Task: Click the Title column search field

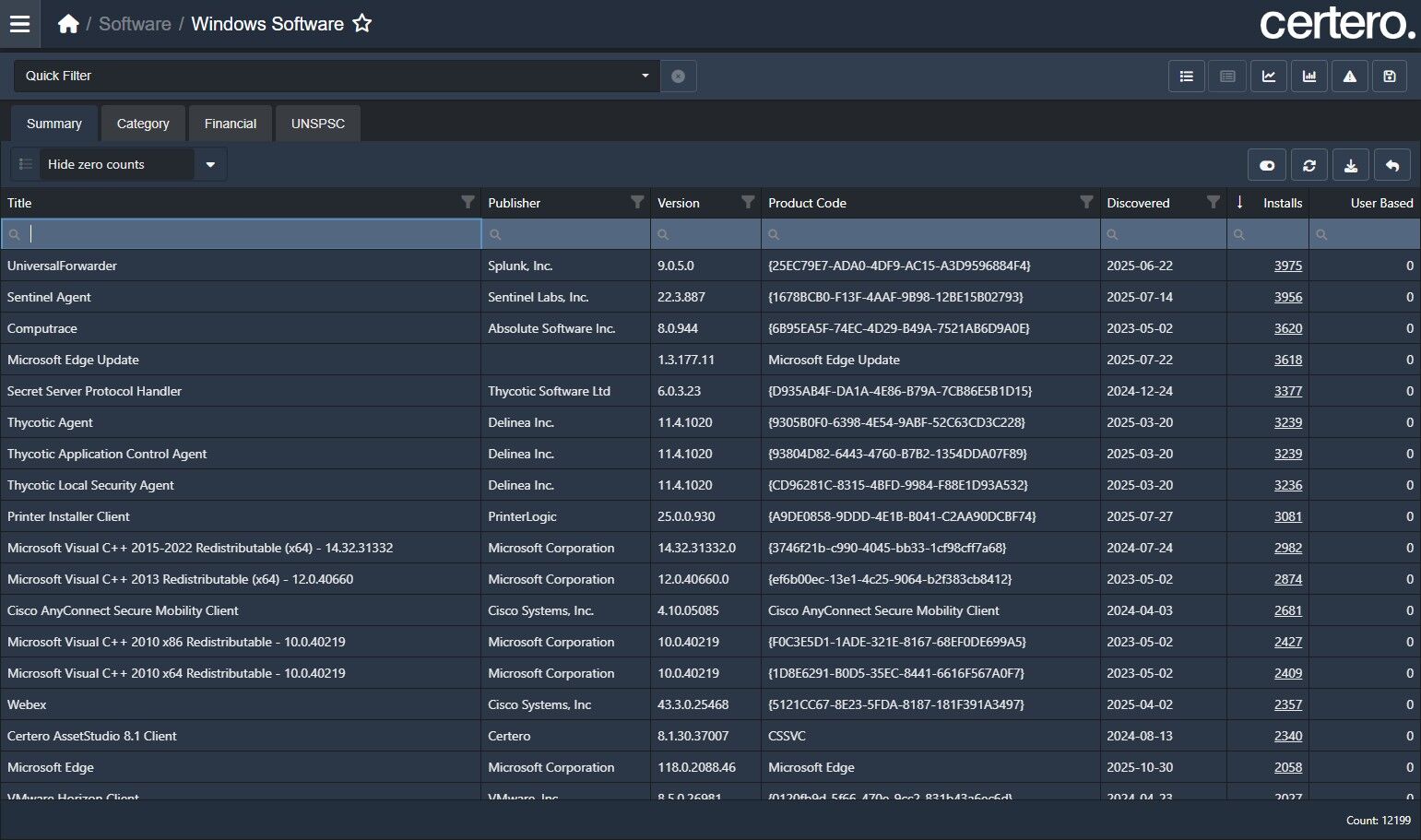Action: pos(249,234)
